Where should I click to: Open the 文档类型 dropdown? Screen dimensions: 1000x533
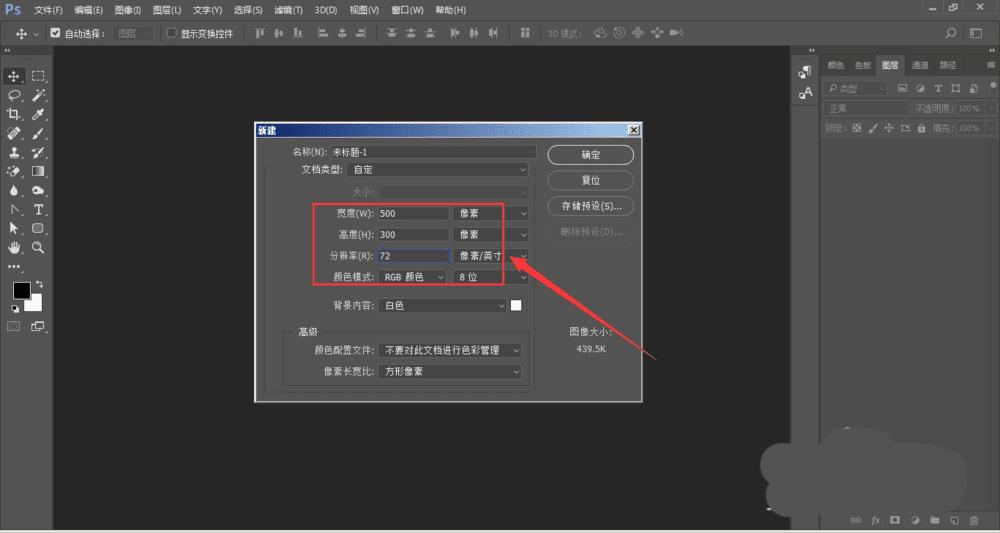(x=438, y=170)
